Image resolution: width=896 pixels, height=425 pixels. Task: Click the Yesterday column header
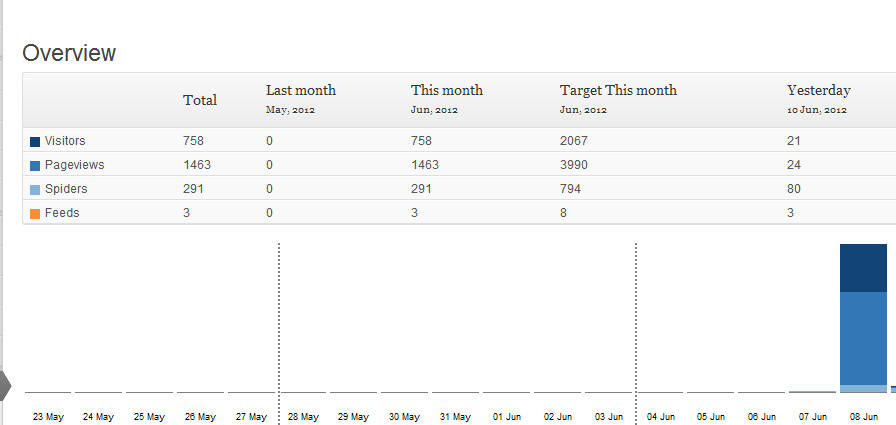tap(818, 91)
